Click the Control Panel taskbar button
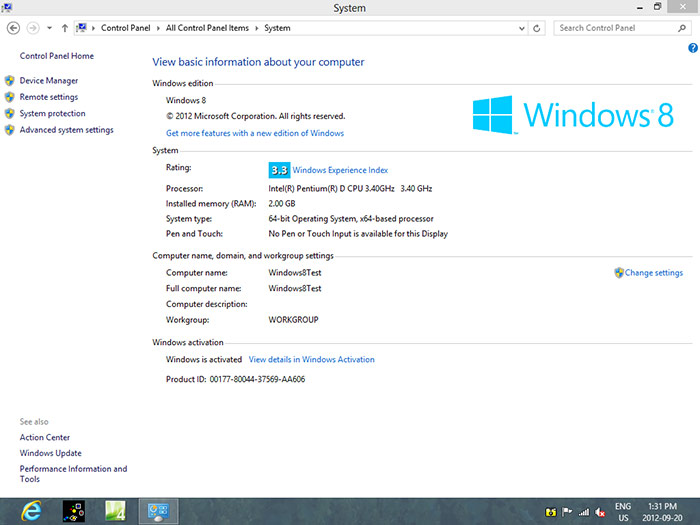Viewport: 700px width, 525px height. (x=158, y=512)
